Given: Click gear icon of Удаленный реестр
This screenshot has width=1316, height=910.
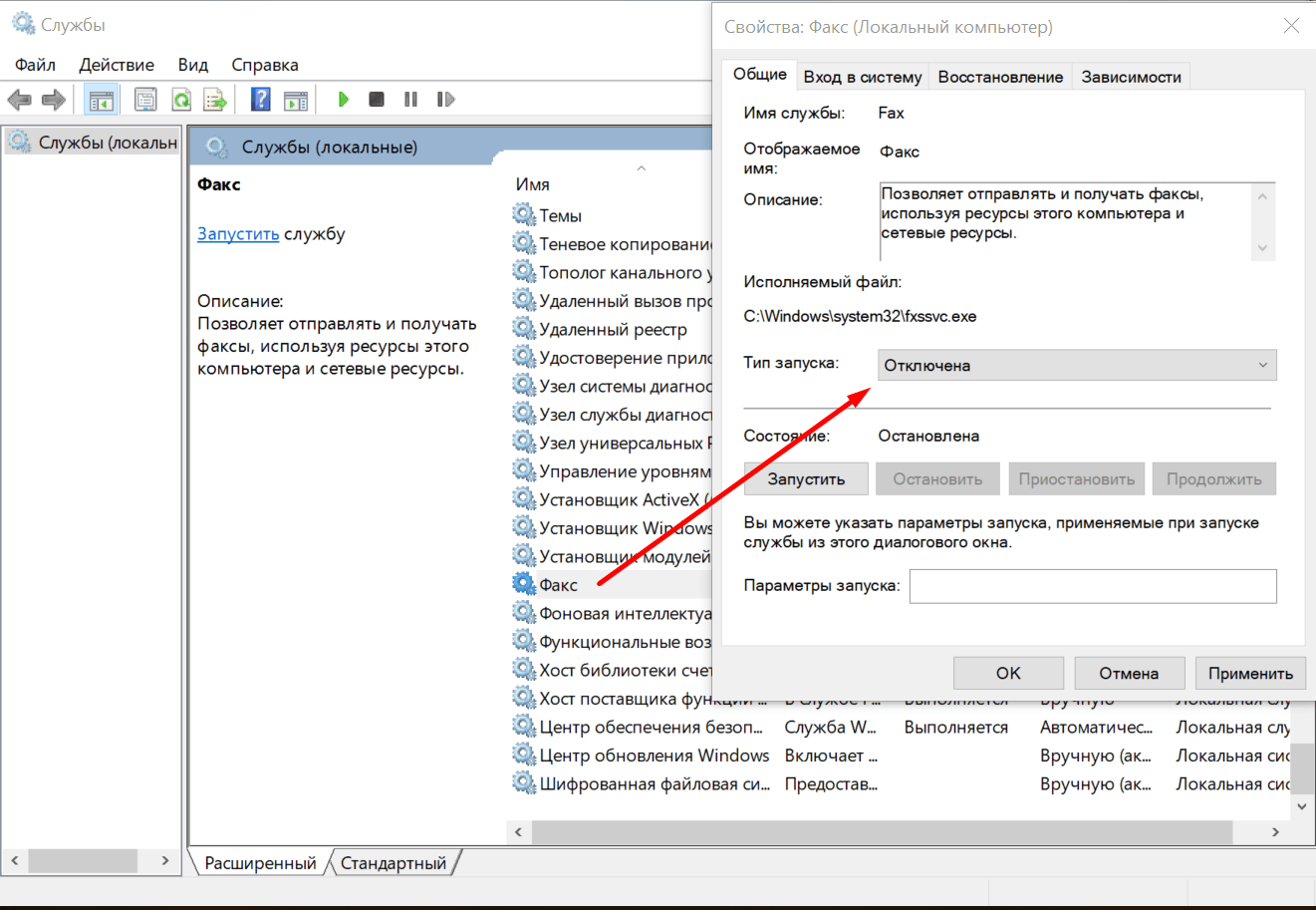Looking at the screenshot, I should pos(524,328).
